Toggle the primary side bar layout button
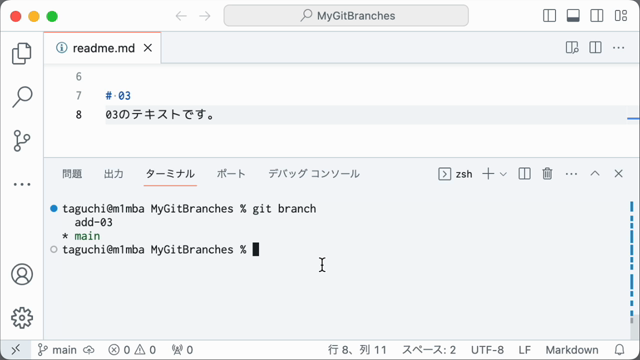640x360 pixels. (x=549, y=16)
